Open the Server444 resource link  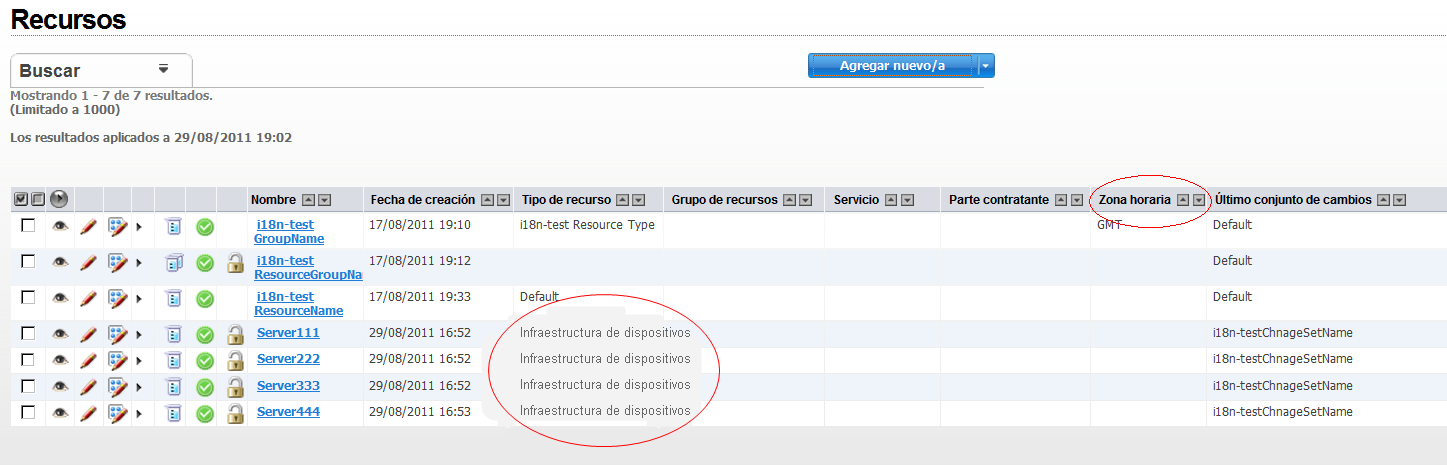tap(288, 411)
